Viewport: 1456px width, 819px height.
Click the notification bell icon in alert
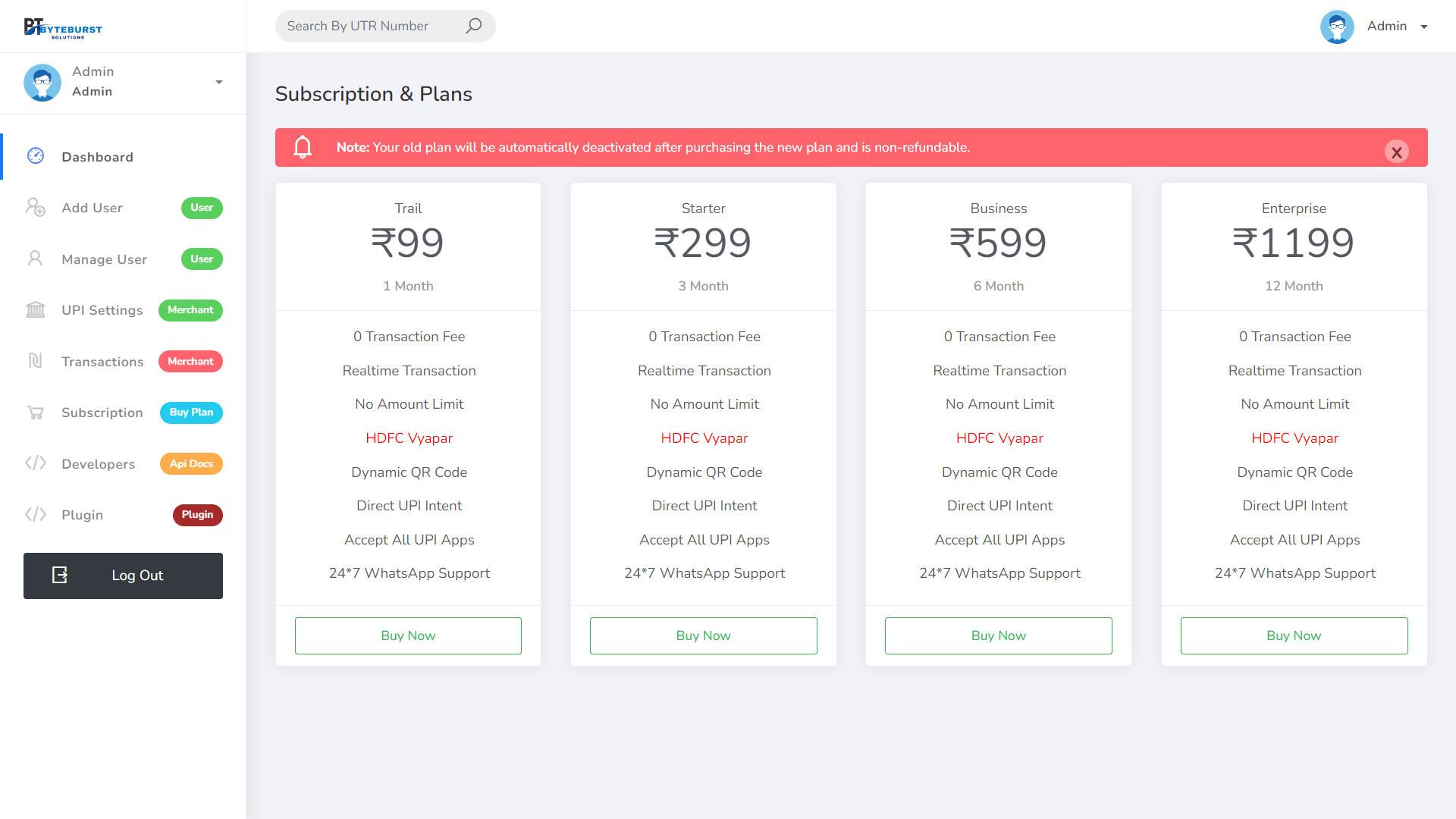click(303, 147)
